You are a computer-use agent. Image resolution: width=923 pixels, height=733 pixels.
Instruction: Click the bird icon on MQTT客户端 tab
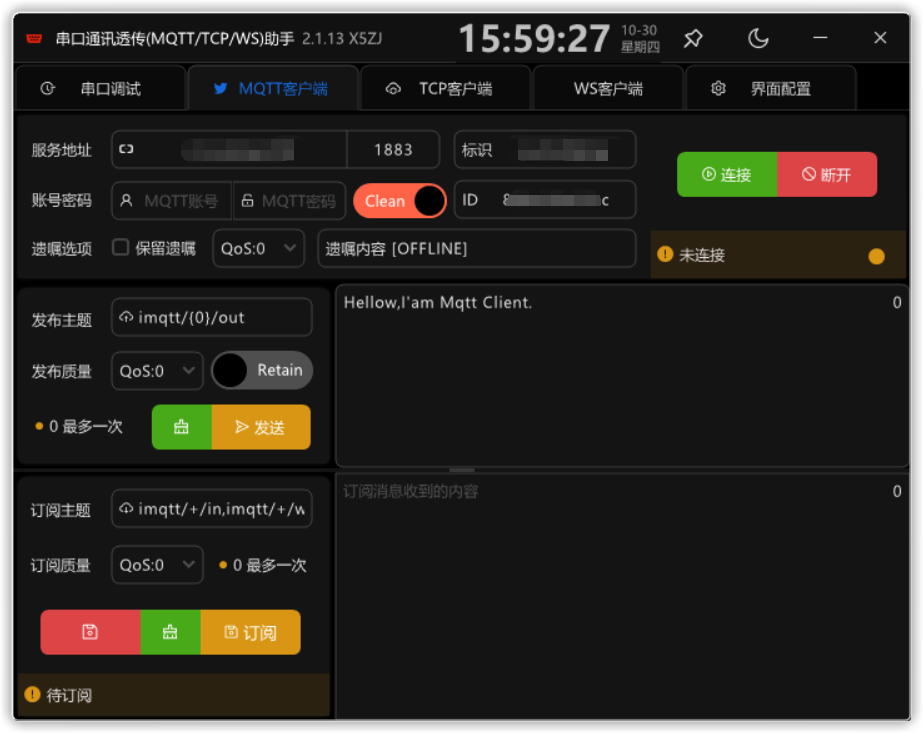coord(220,88)
